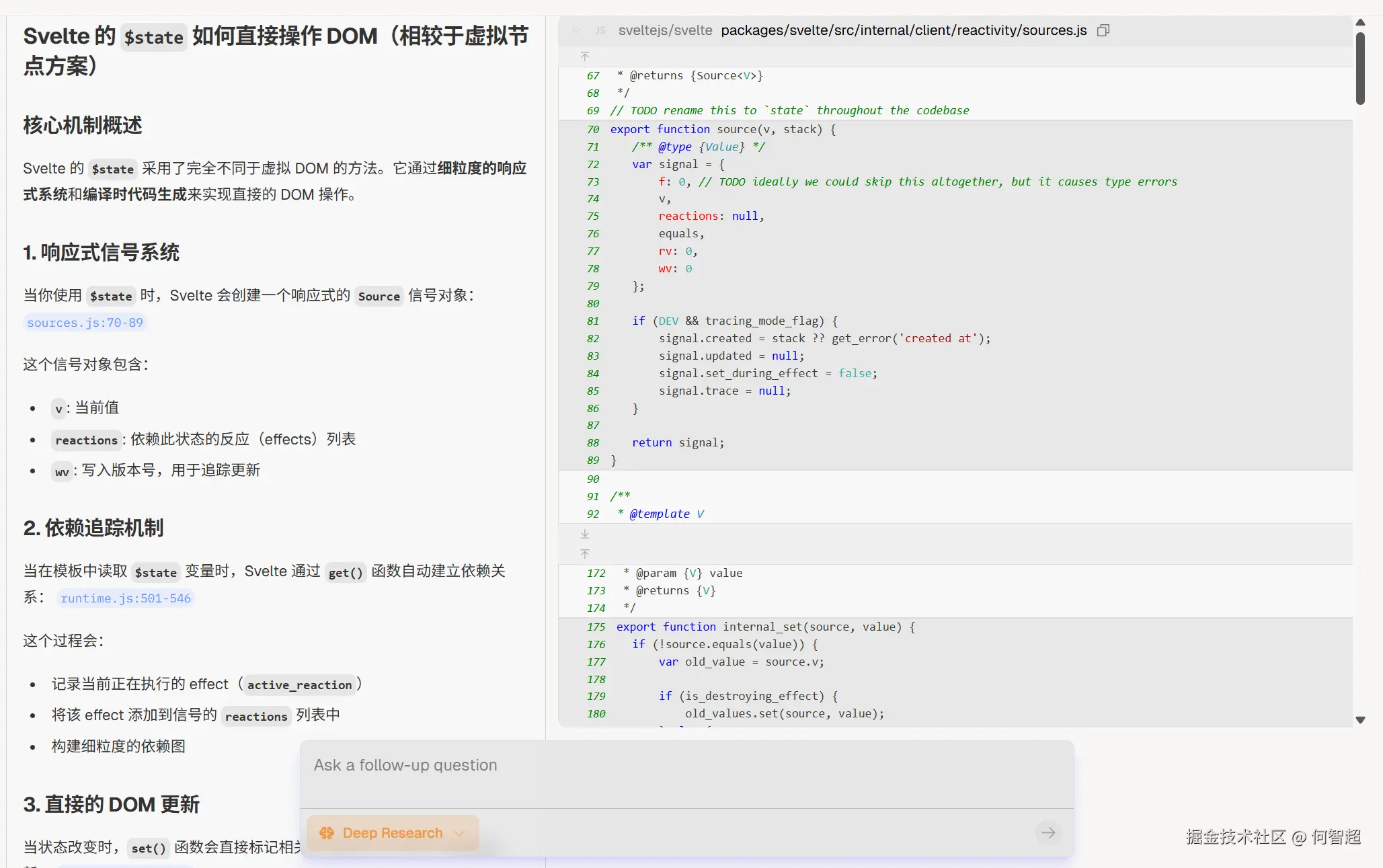
Task: Click line 70 export function source
Action: [723, 129]
